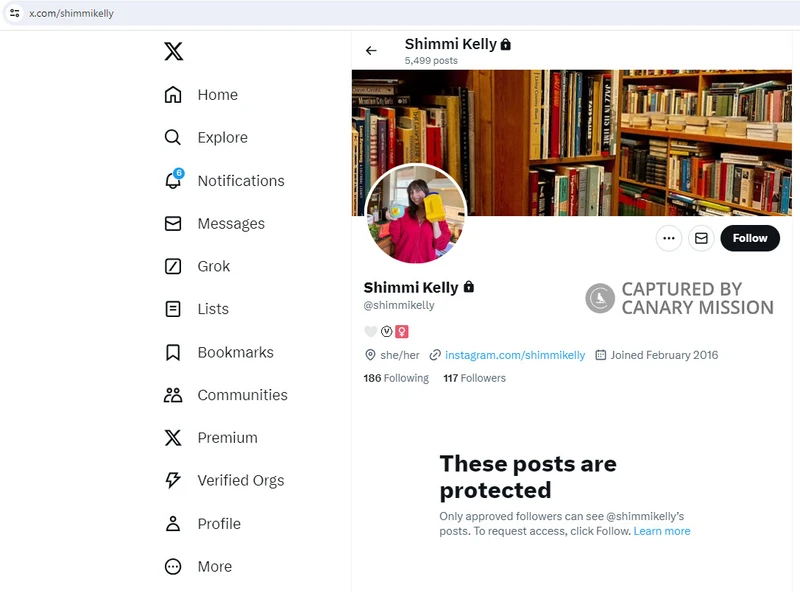Click the X logo in sidebar
Screen dimensions: 800x592
(x=173, y=51)
